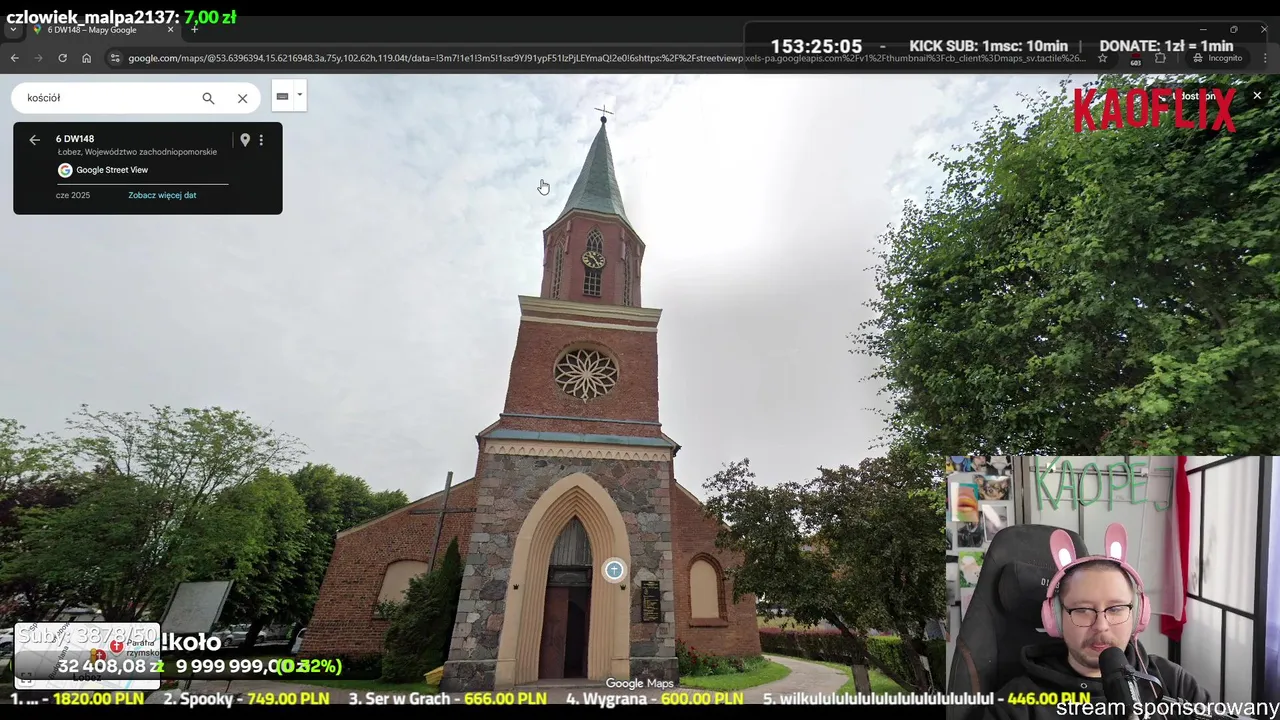This screenshot has height=720, width=1280.
Task: Reload the page with the refresh icon
Action: click(x=62, y=58)
